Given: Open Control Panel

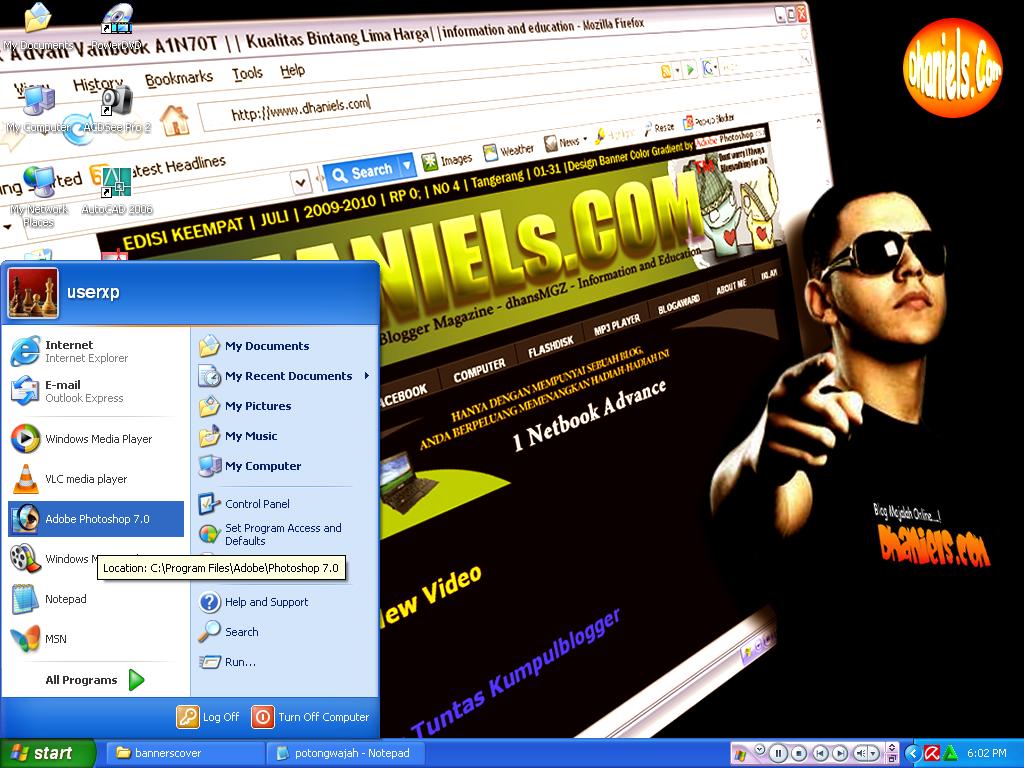Looking at the screenshot, I should [284, 504].
